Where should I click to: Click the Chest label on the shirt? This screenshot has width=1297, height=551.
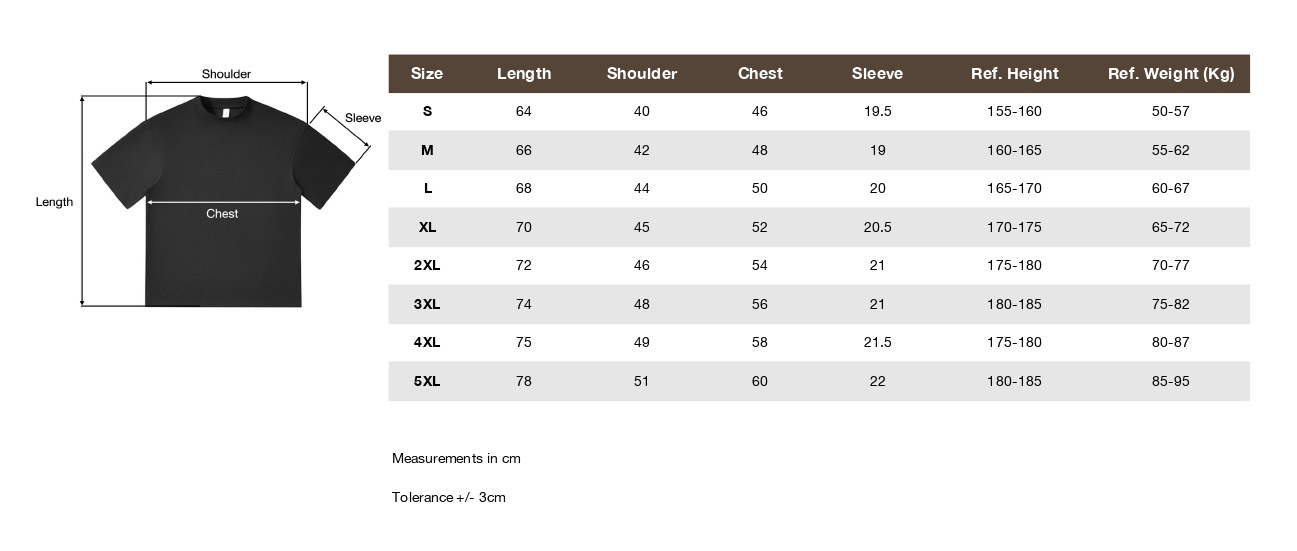point(222,213)
